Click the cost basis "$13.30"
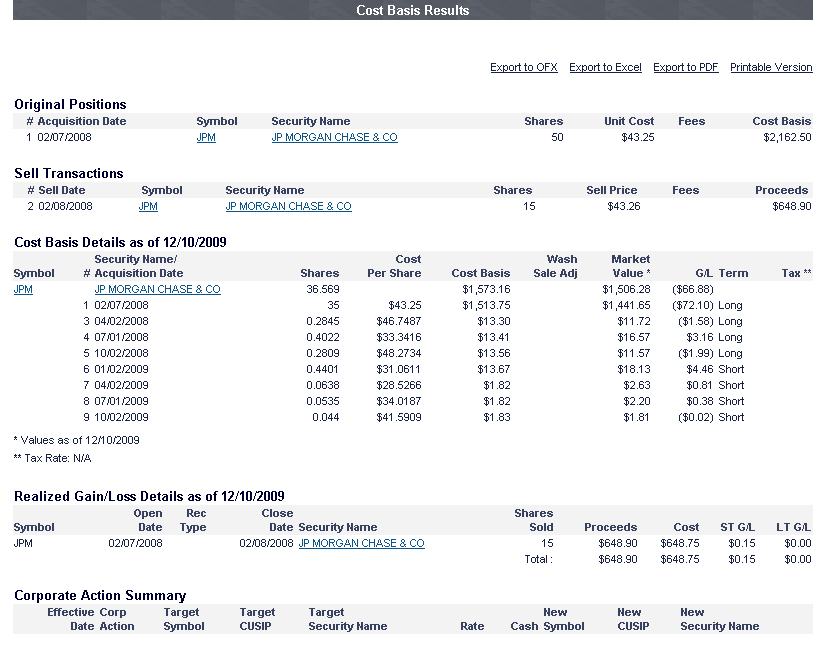 click(494, 321)
